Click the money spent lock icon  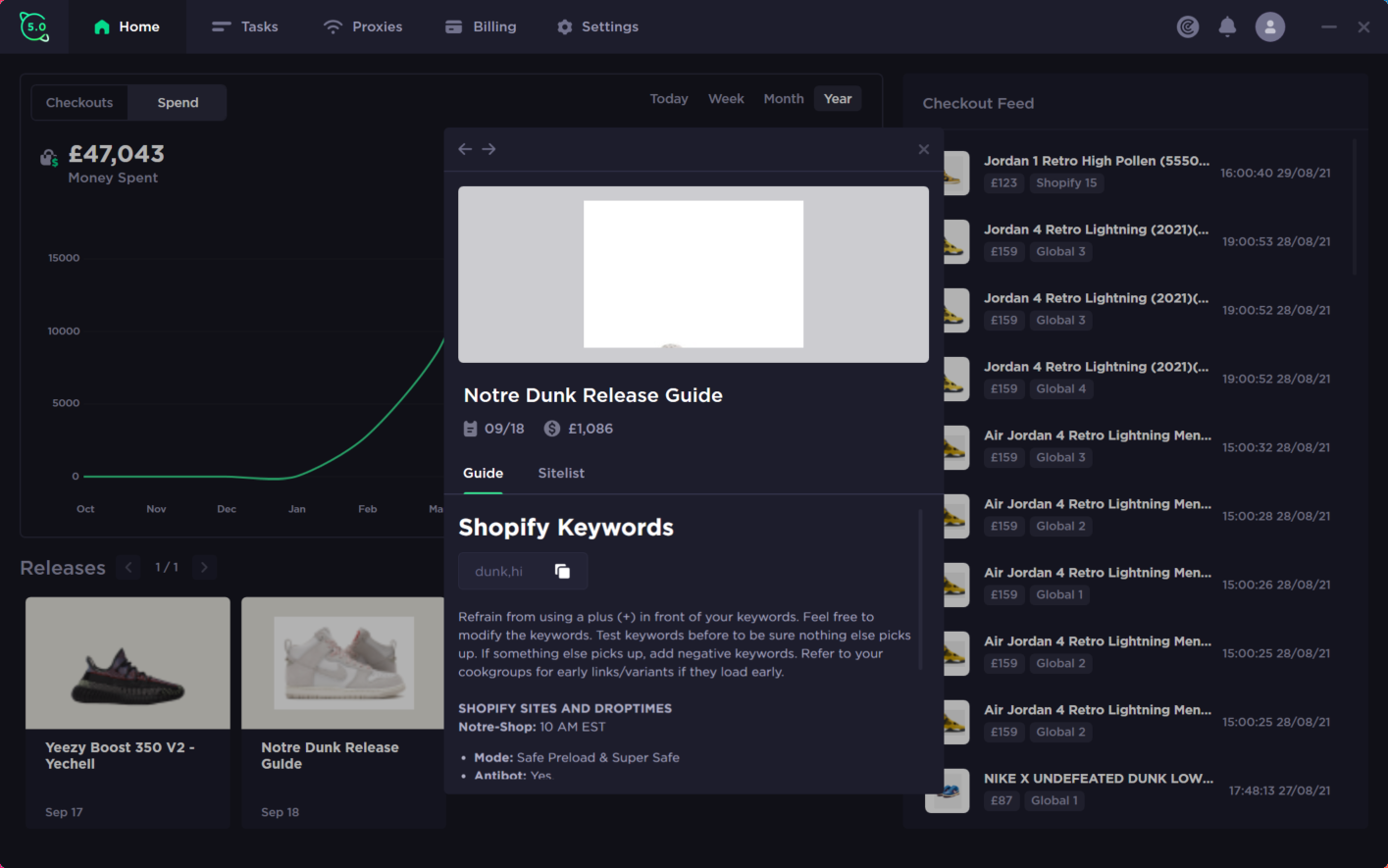tap(49, 157)
